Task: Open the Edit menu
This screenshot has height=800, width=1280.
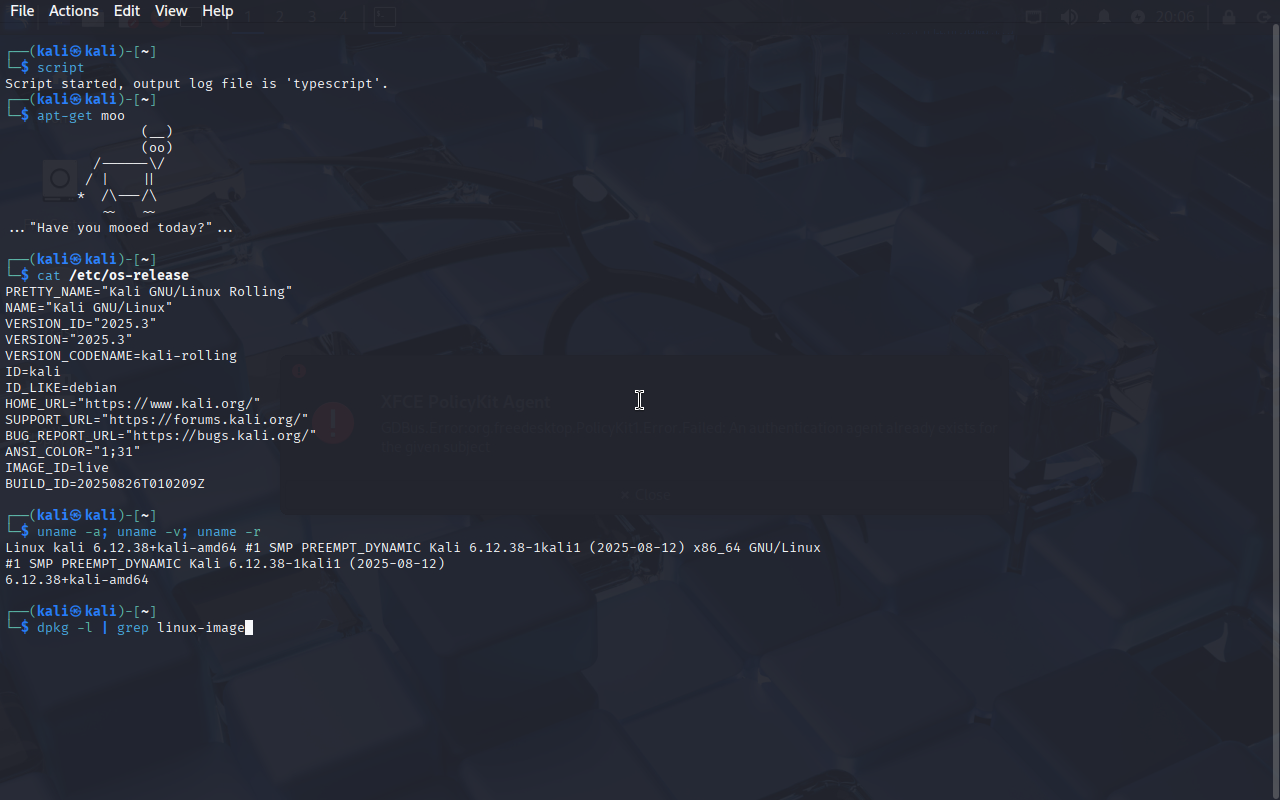Action: tap(127, 11)
